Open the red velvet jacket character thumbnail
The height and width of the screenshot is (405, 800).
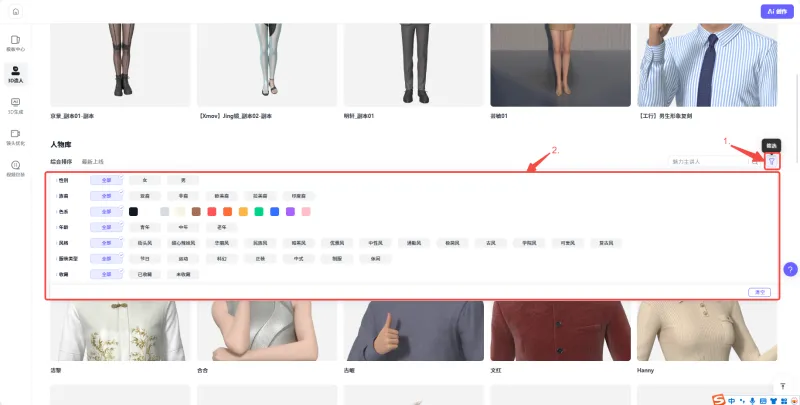(560, 331)
